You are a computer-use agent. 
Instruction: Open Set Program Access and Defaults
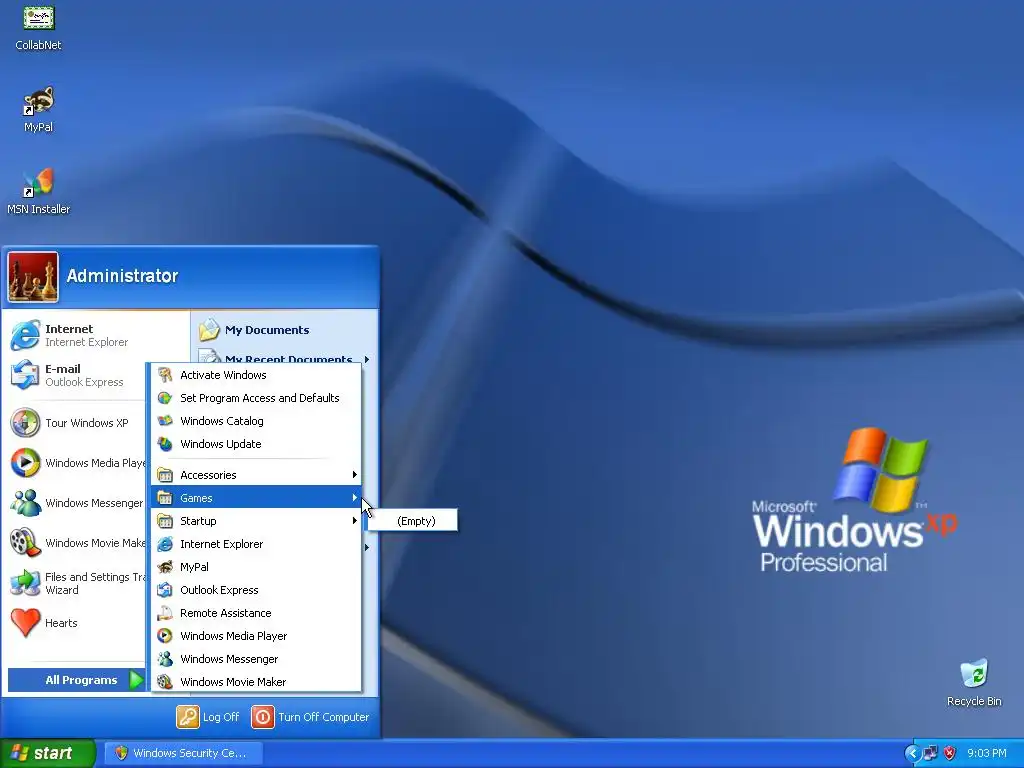coord(256,398)
